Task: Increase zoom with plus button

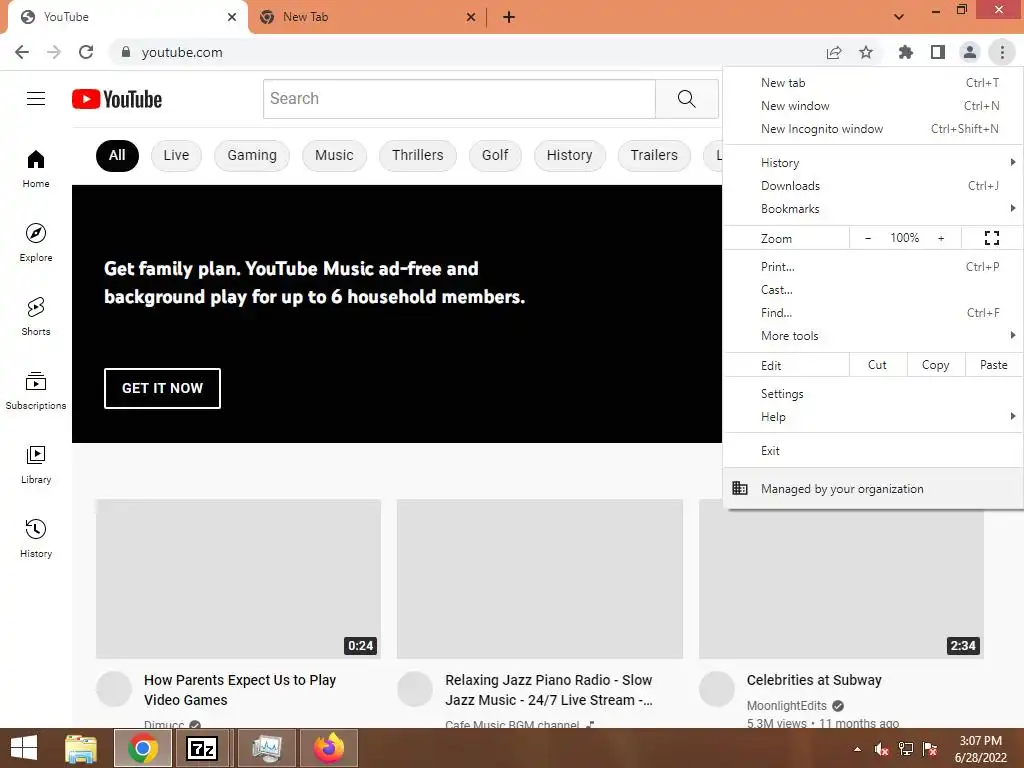Action: click(941, 238)
